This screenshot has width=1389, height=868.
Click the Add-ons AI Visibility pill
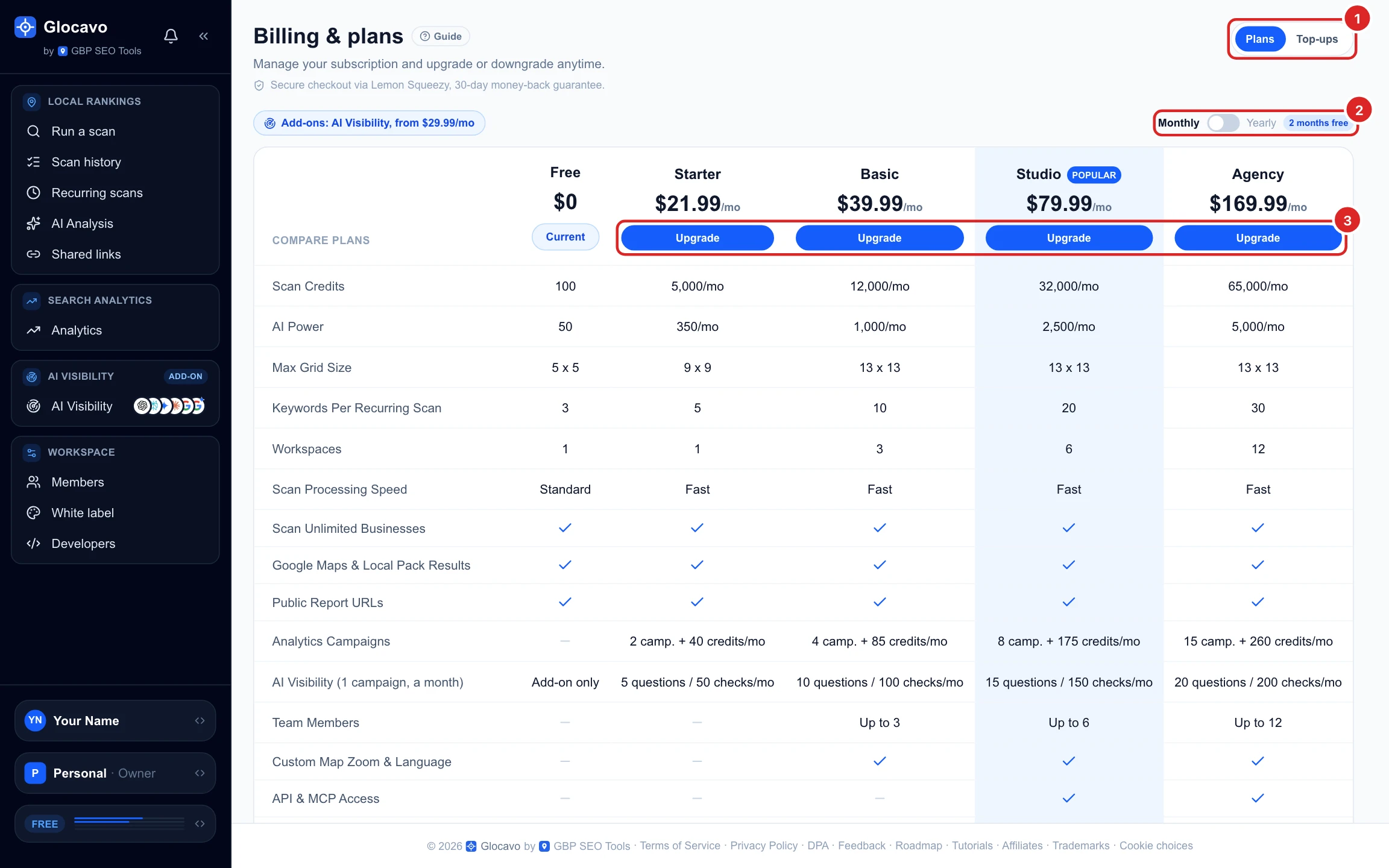[x=370, y=123]
